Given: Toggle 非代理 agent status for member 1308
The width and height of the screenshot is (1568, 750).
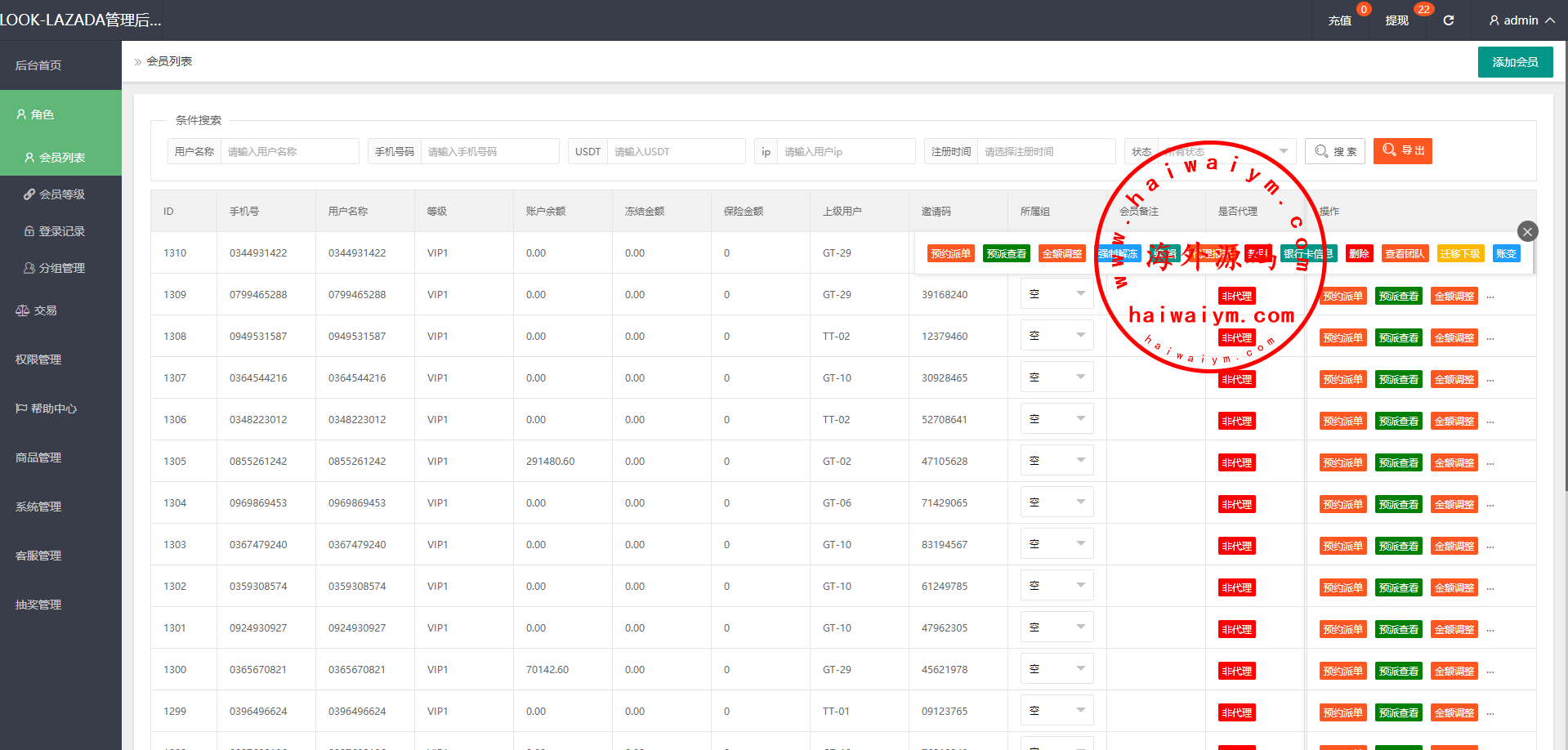Looking at the screenshot, I should point(1236,337).
